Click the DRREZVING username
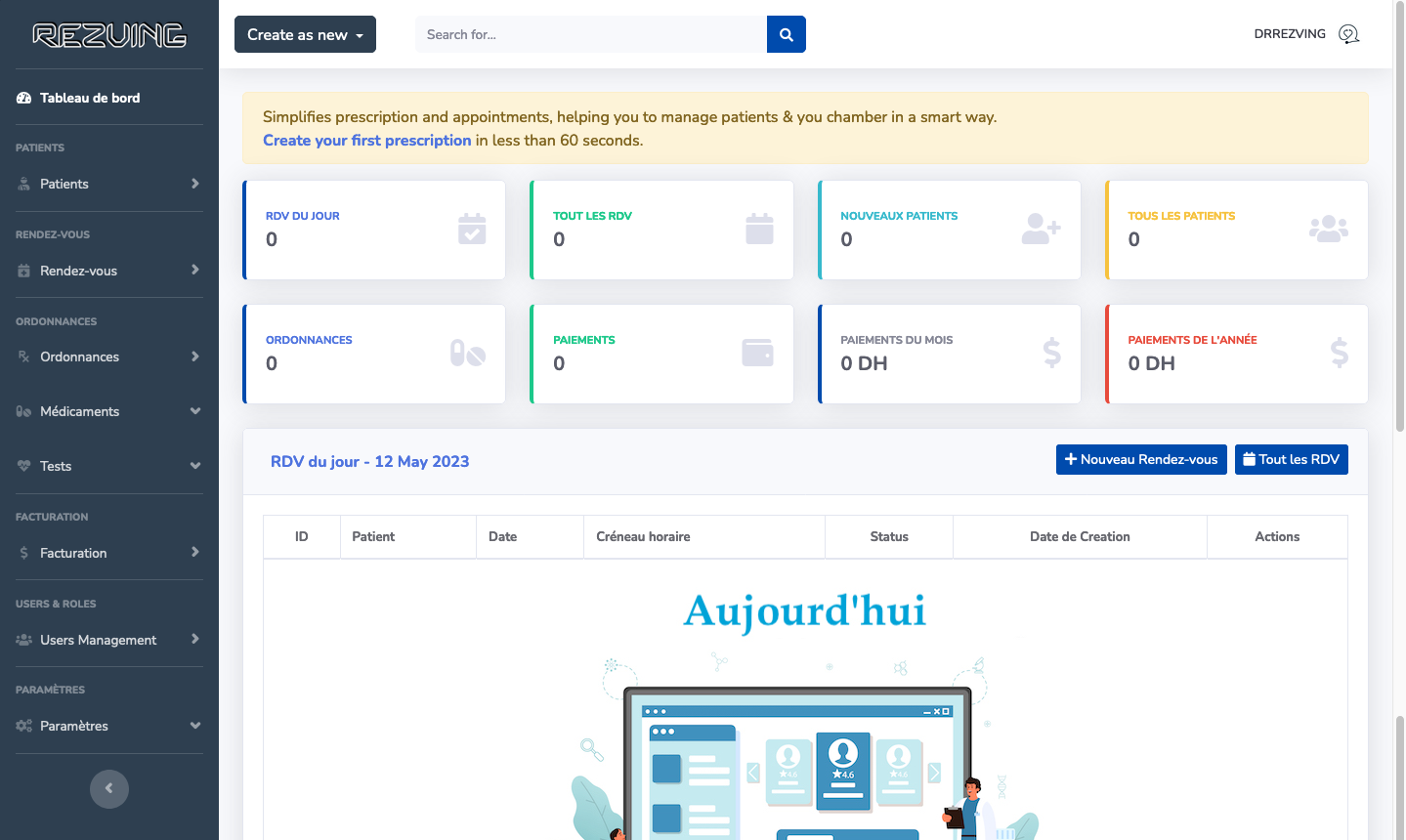 point(1290,34)
